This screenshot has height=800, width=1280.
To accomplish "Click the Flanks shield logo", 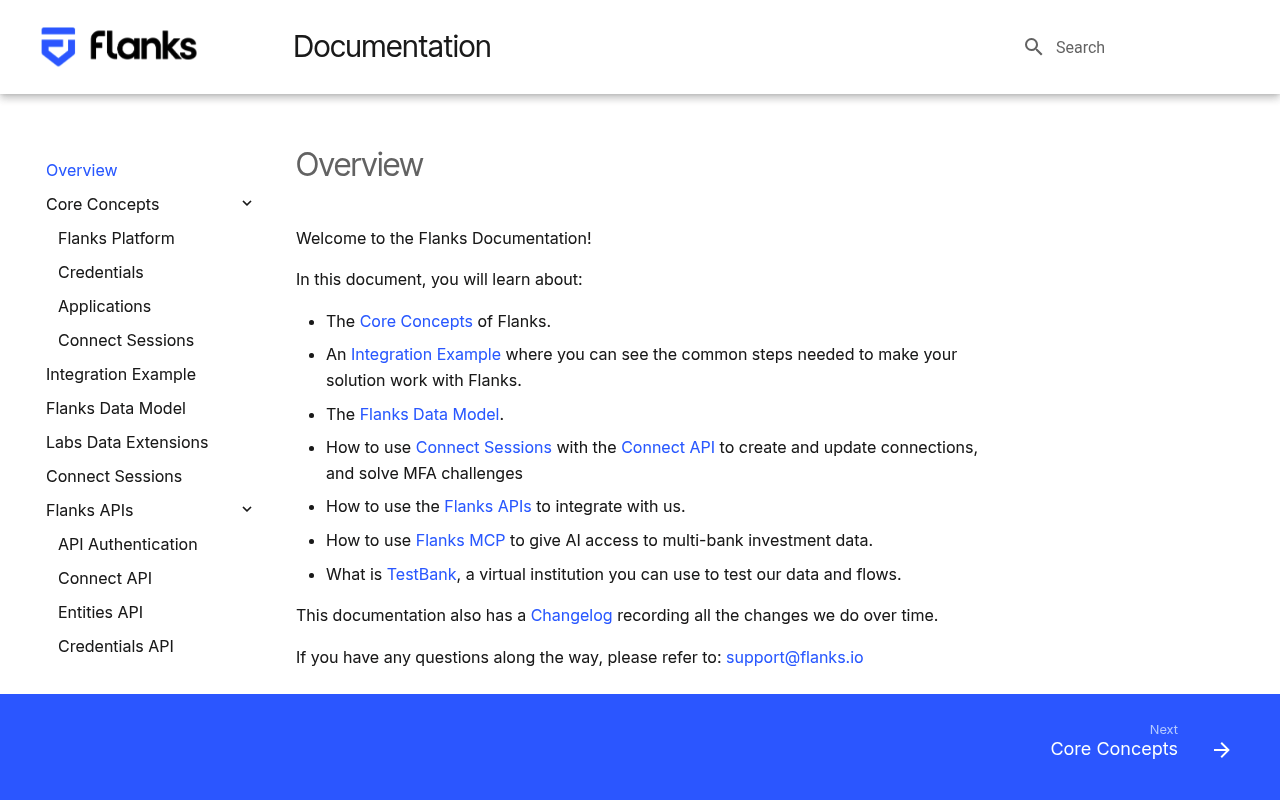I will point(58,47).
